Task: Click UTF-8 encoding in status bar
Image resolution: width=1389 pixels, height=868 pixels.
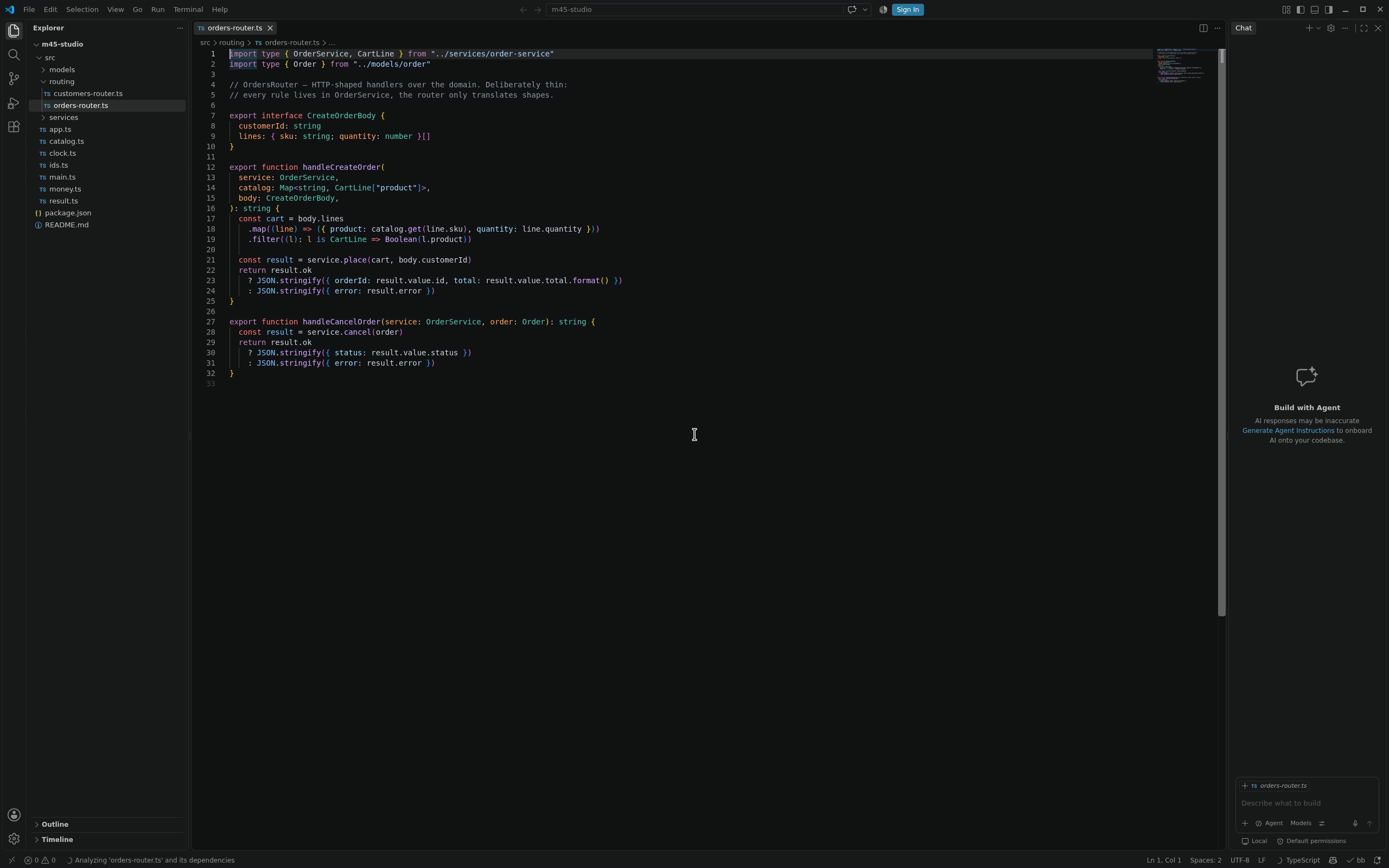Action: point(1240,860)
